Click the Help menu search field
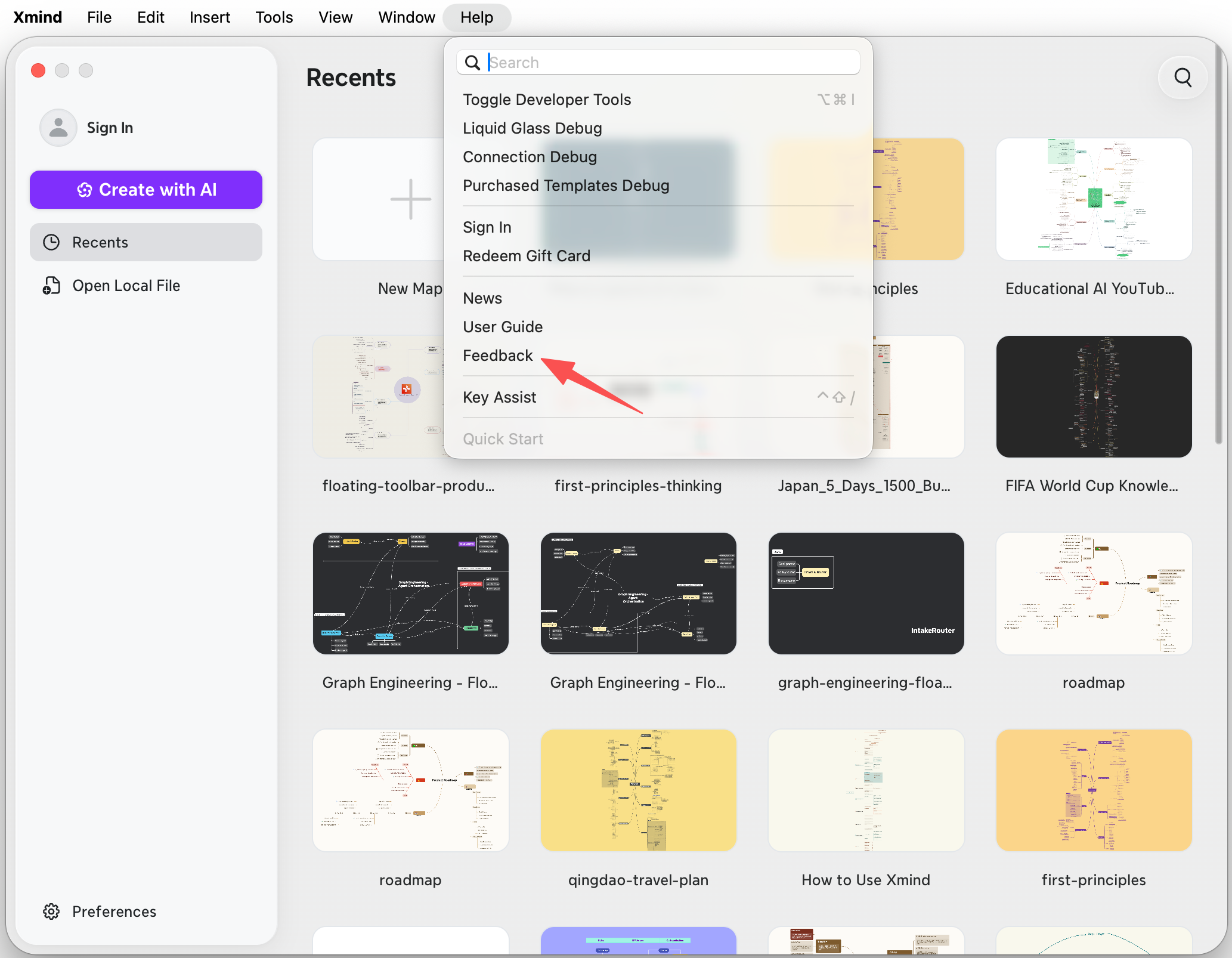This screenshot has height=958, width=1232. pyautogui.click(x=658, y=63)
